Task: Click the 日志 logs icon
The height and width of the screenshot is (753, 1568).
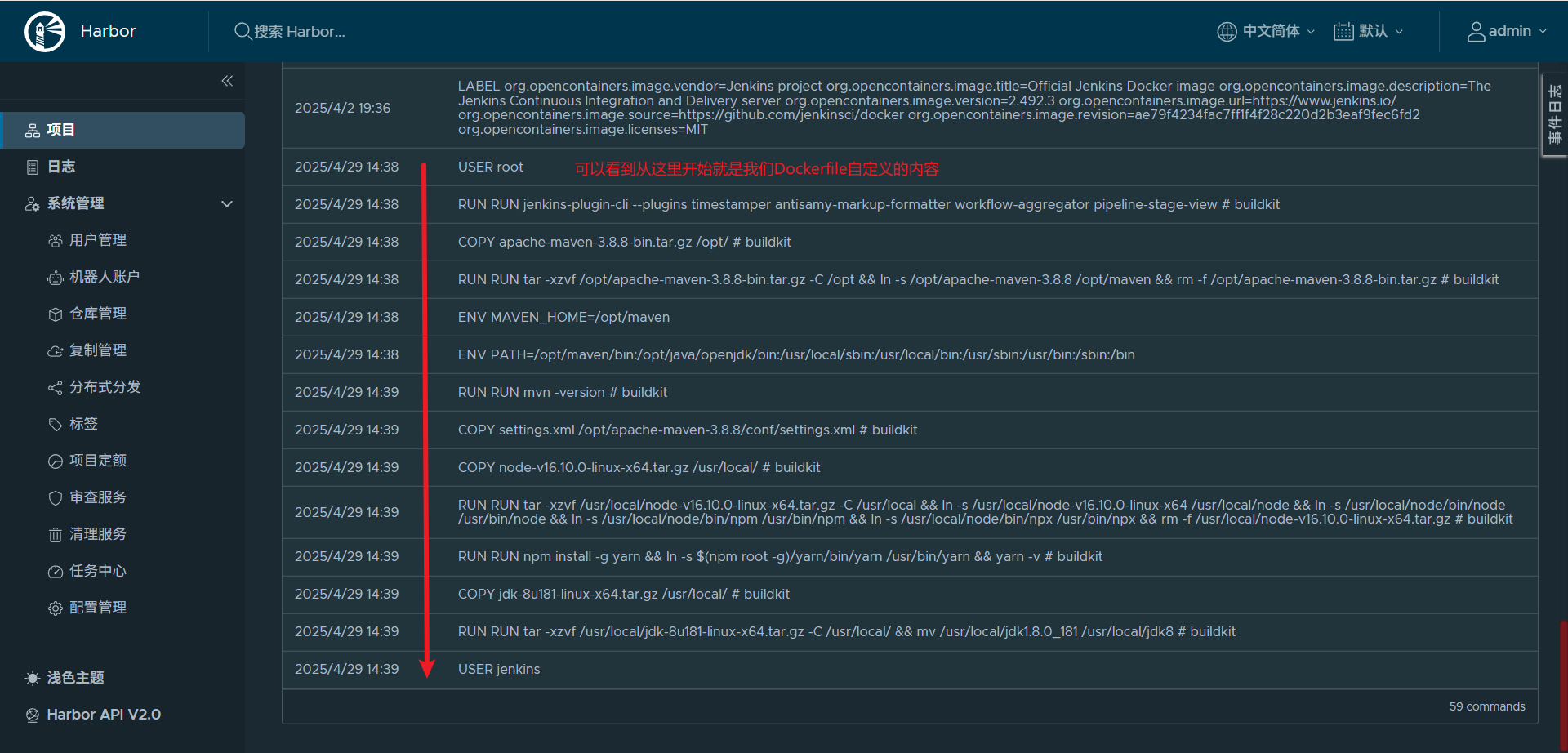Action: tap(33, 167)
